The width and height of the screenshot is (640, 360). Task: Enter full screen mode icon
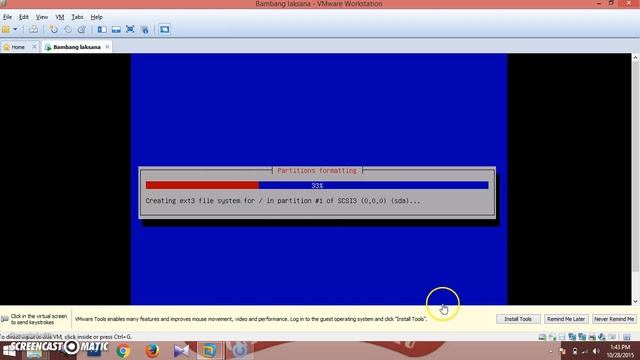(130, 29)
